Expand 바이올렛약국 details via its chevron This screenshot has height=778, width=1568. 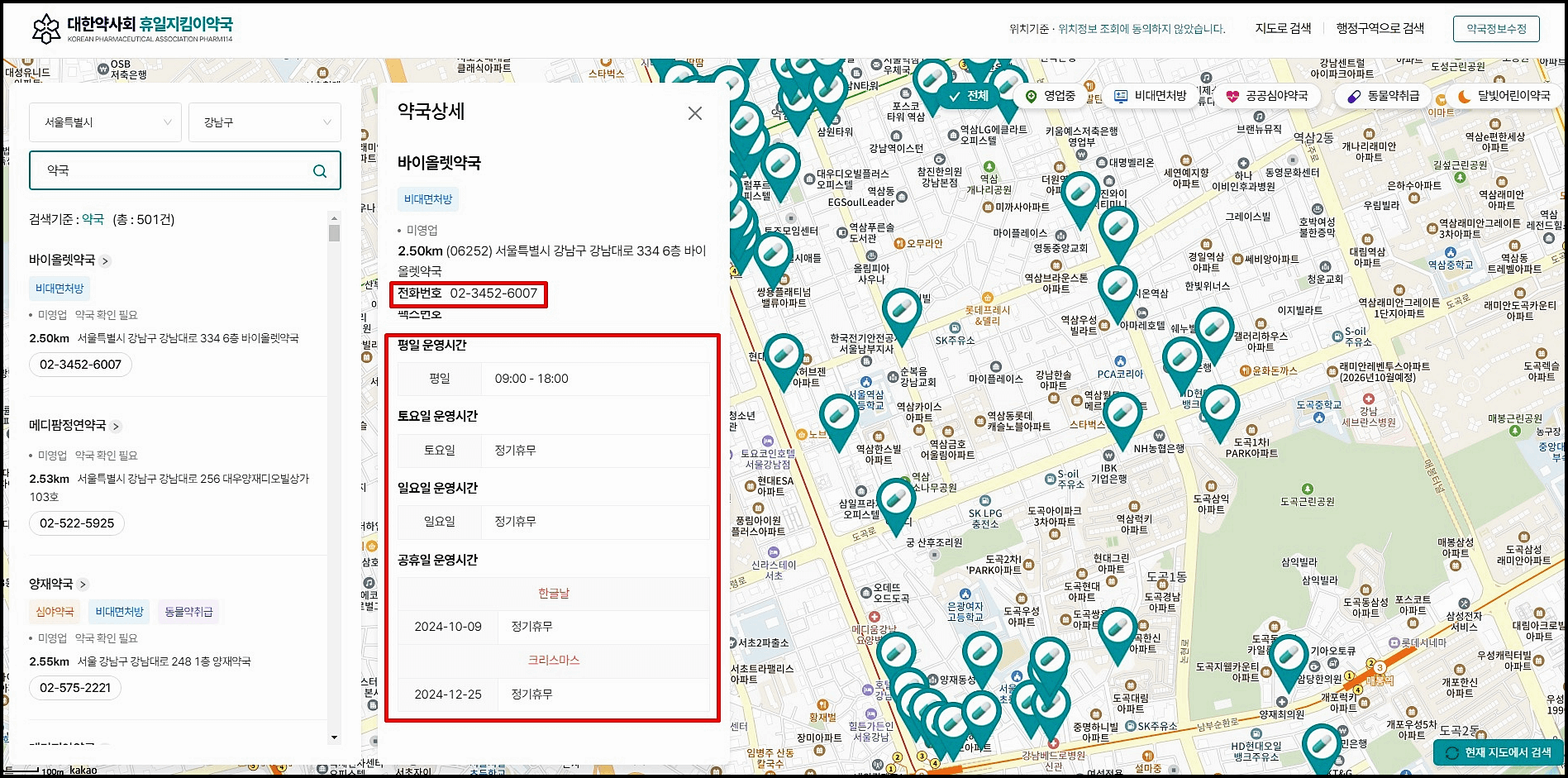click(x=105, y=260)
